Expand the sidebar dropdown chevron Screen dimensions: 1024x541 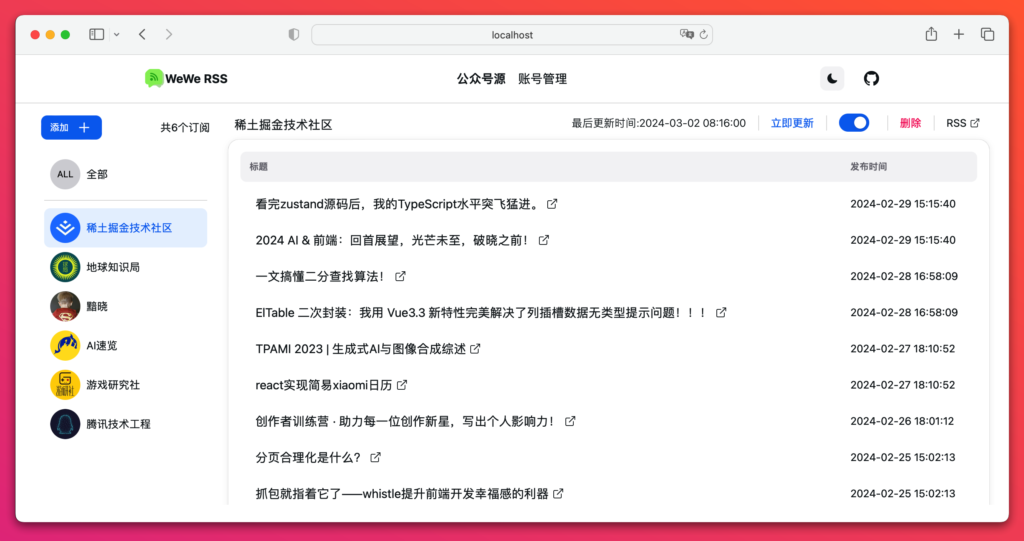[x=117, y=35]
